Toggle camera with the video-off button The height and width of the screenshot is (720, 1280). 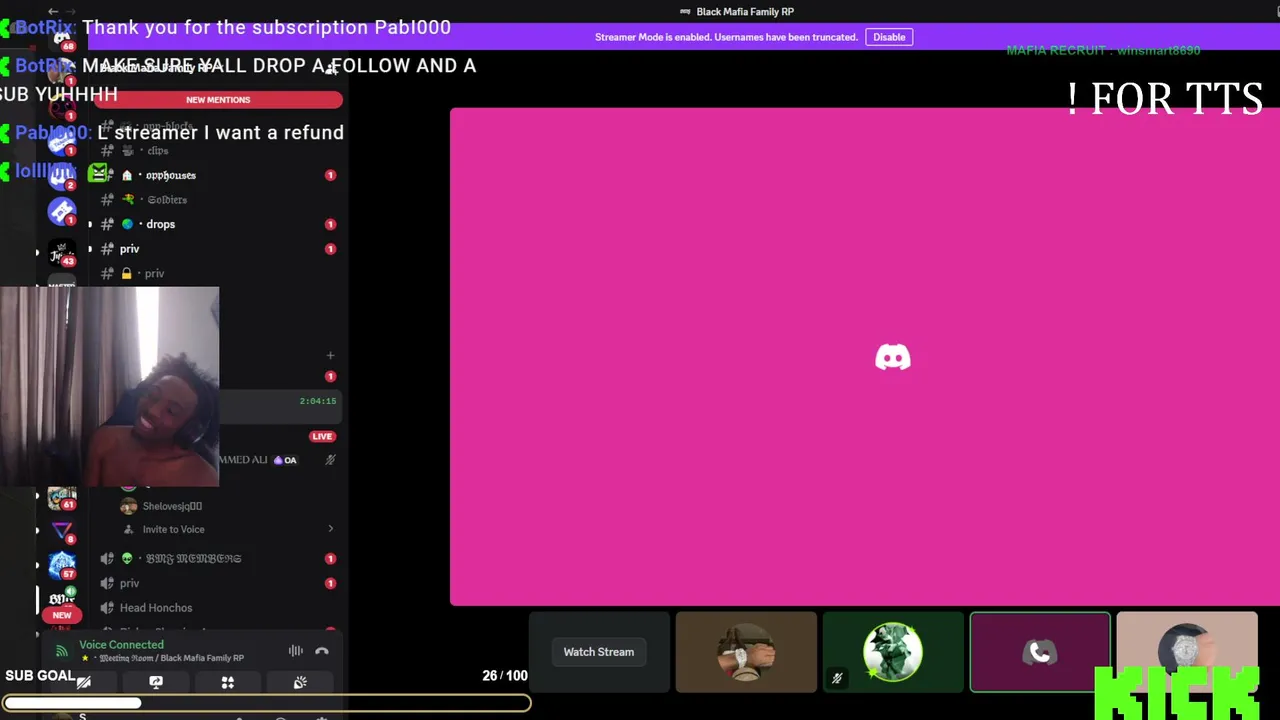(84, 682)
